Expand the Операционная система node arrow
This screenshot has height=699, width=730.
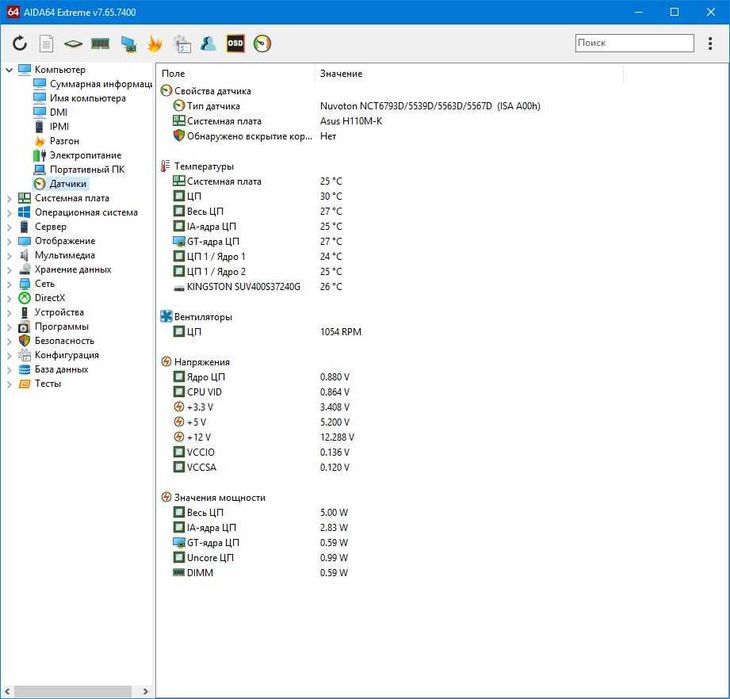tap(9, 213)
